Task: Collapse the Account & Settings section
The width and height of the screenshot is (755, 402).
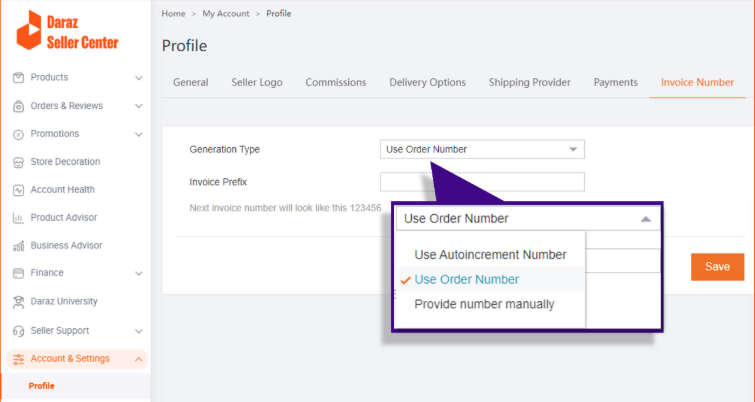Action: 138,359
